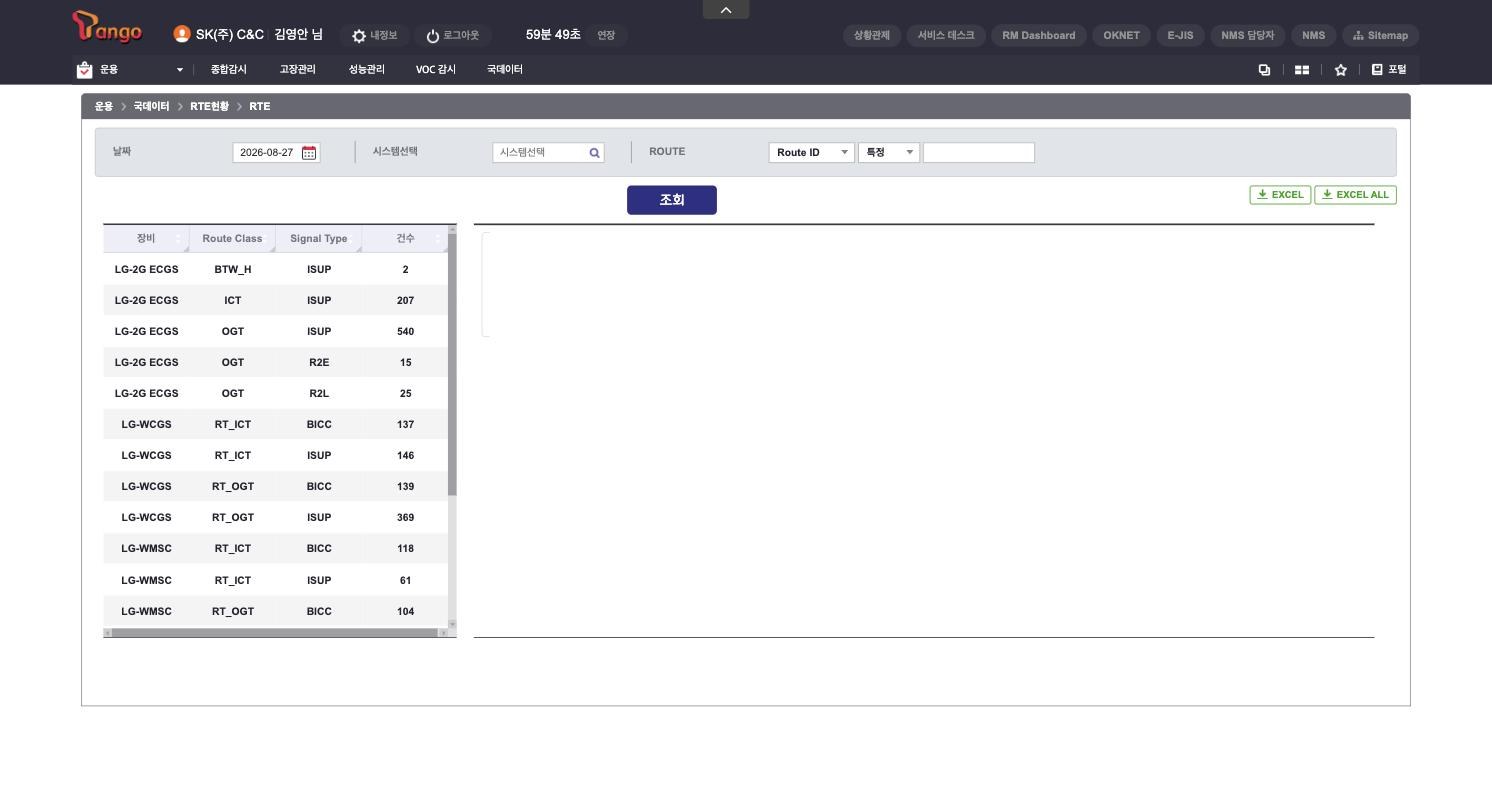This screenshot has width=1492, height=812.
Task: Open the VOC 감시 menu
Action: point(436,70)
